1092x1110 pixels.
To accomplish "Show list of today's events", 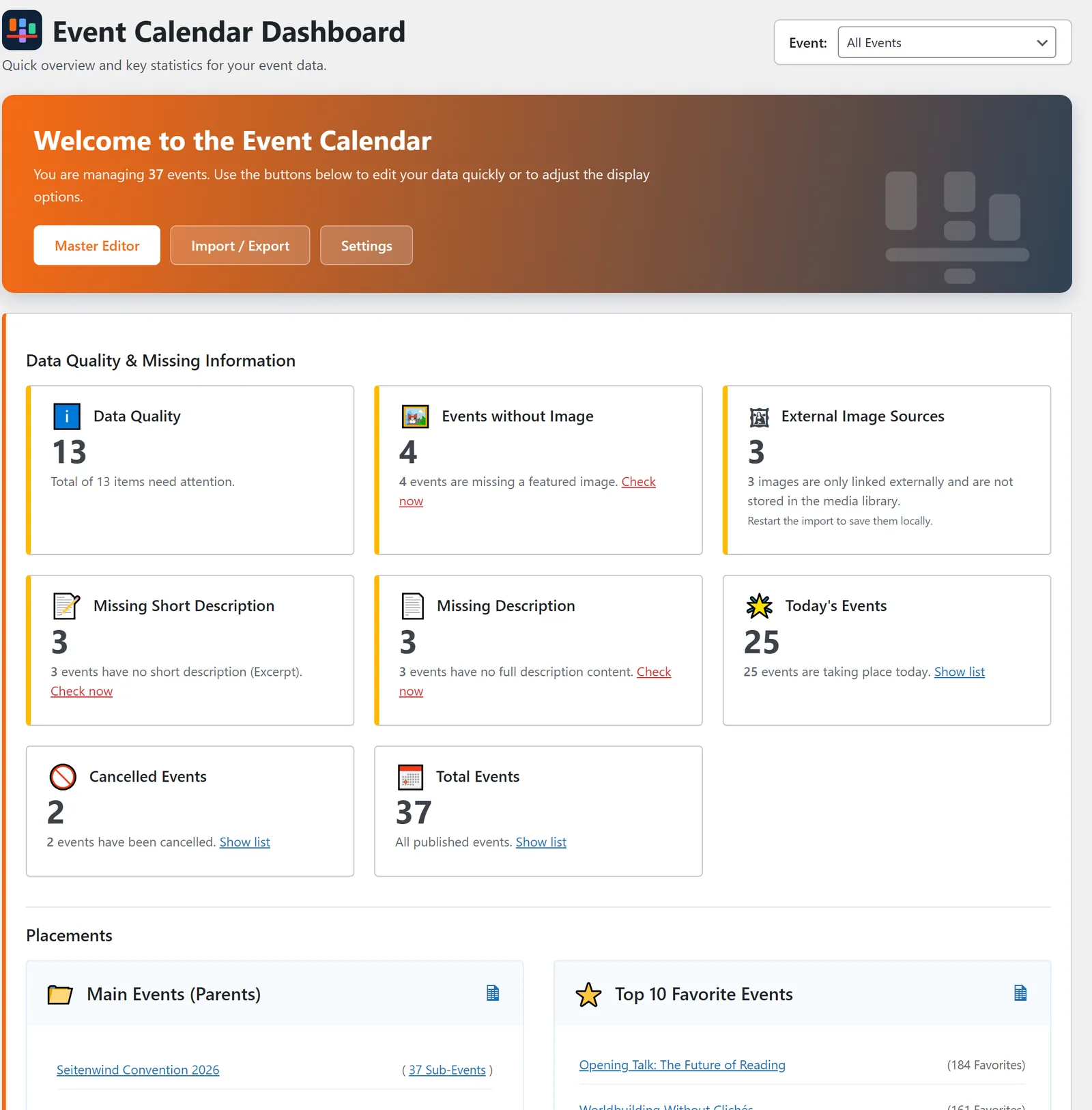I will click(959, 672).
